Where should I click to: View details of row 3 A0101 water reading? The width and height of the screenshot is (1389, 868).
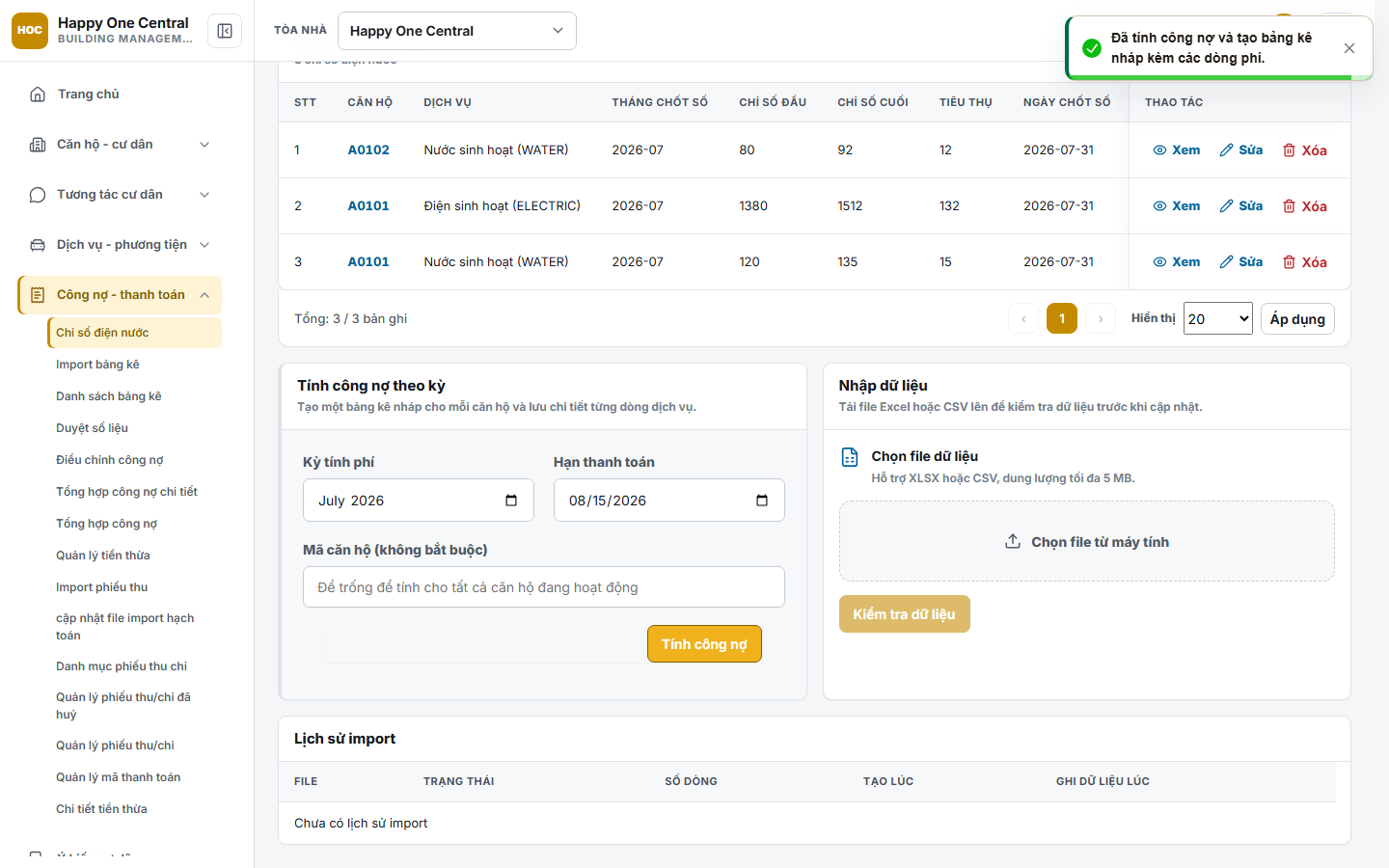click(1177, 262)
